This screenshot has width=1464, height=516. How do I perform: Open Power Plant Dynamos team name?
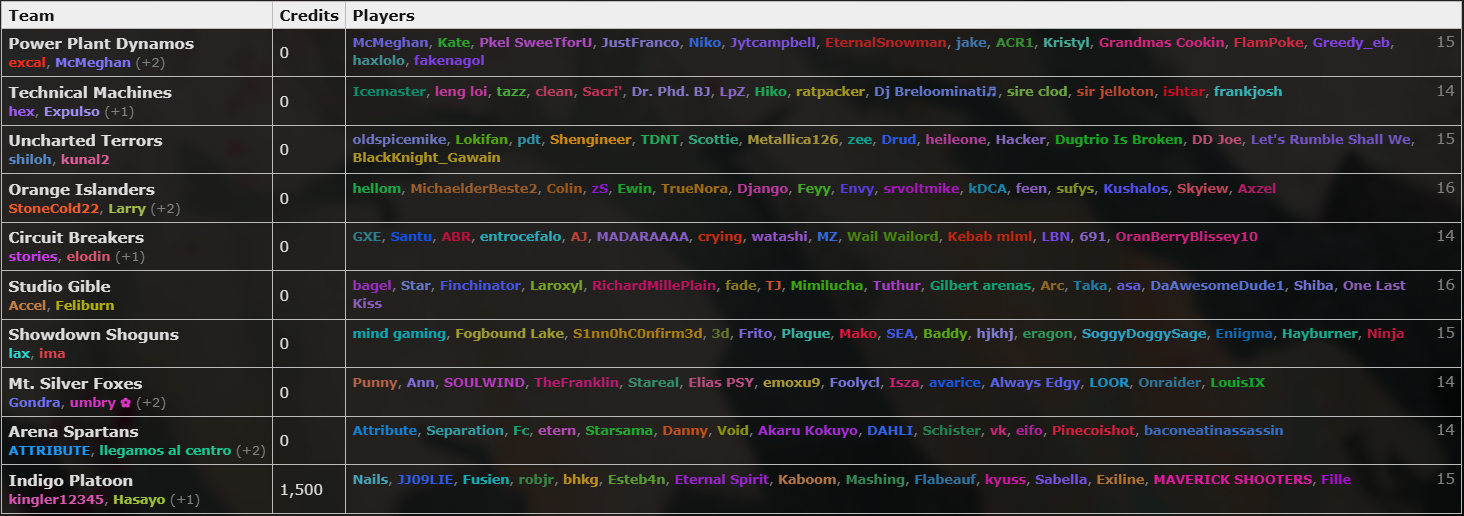101,44
